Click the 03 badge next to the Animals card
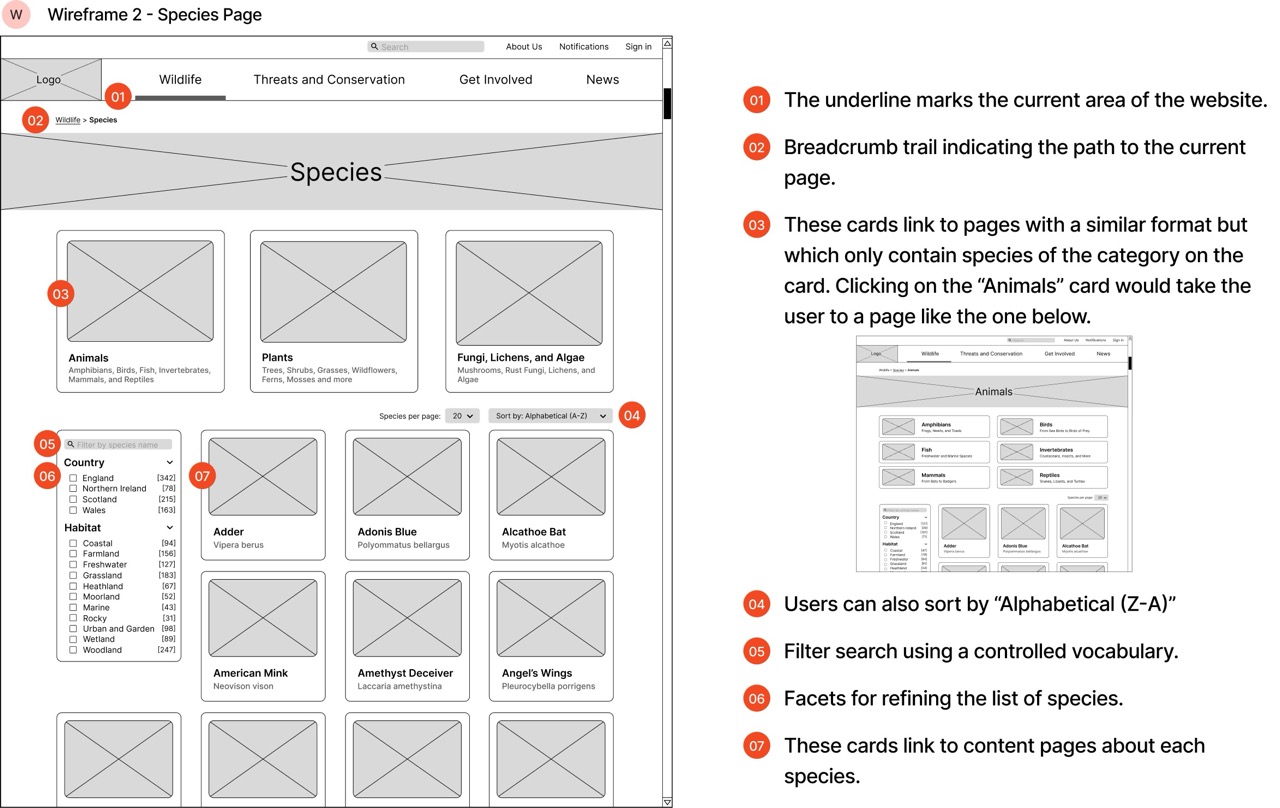Screen dimensions: 1280x808 click(60, 293)
